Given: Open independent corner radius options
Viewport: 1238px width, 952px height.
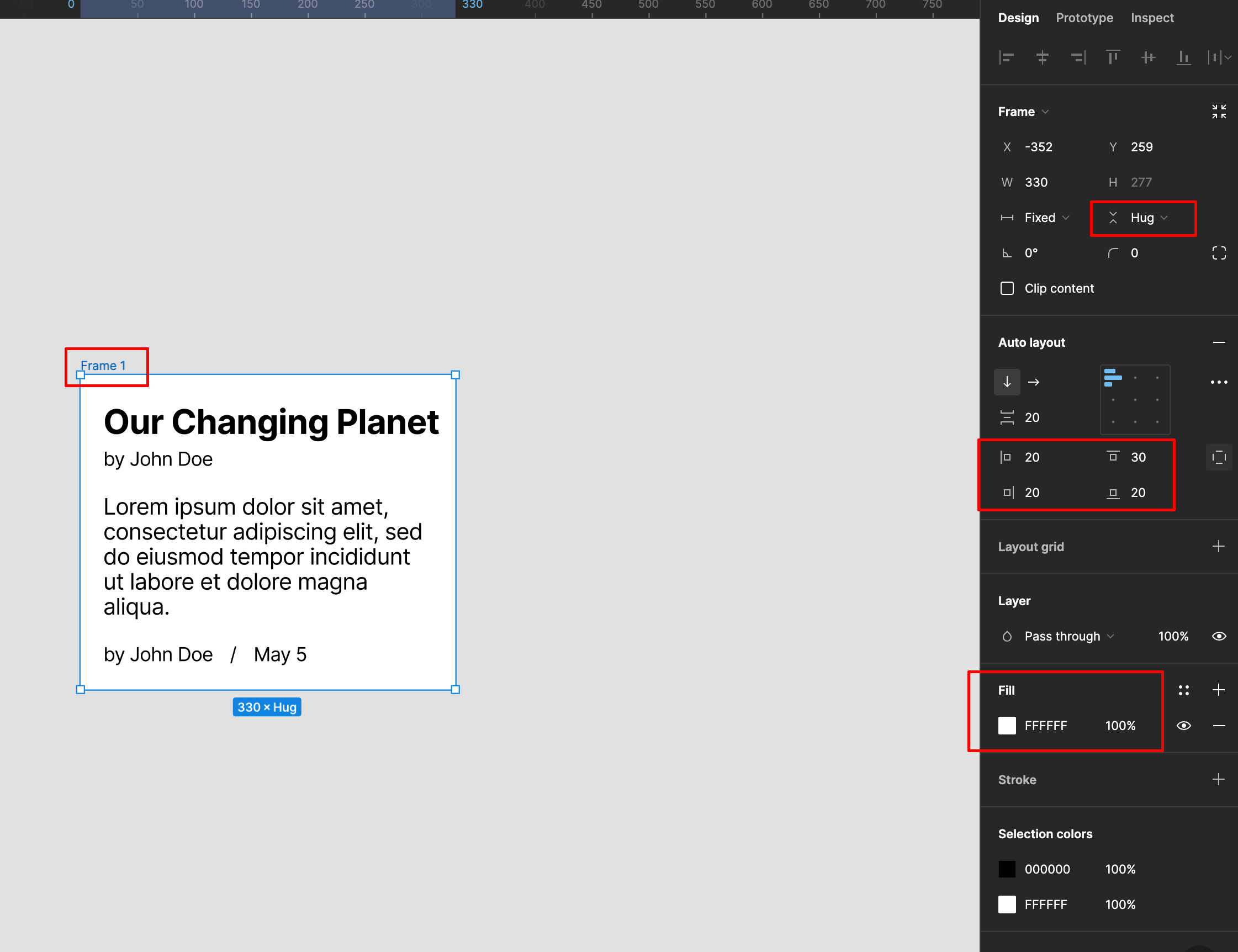Looking at the screenshot, I should click(x=1219, y=253).
